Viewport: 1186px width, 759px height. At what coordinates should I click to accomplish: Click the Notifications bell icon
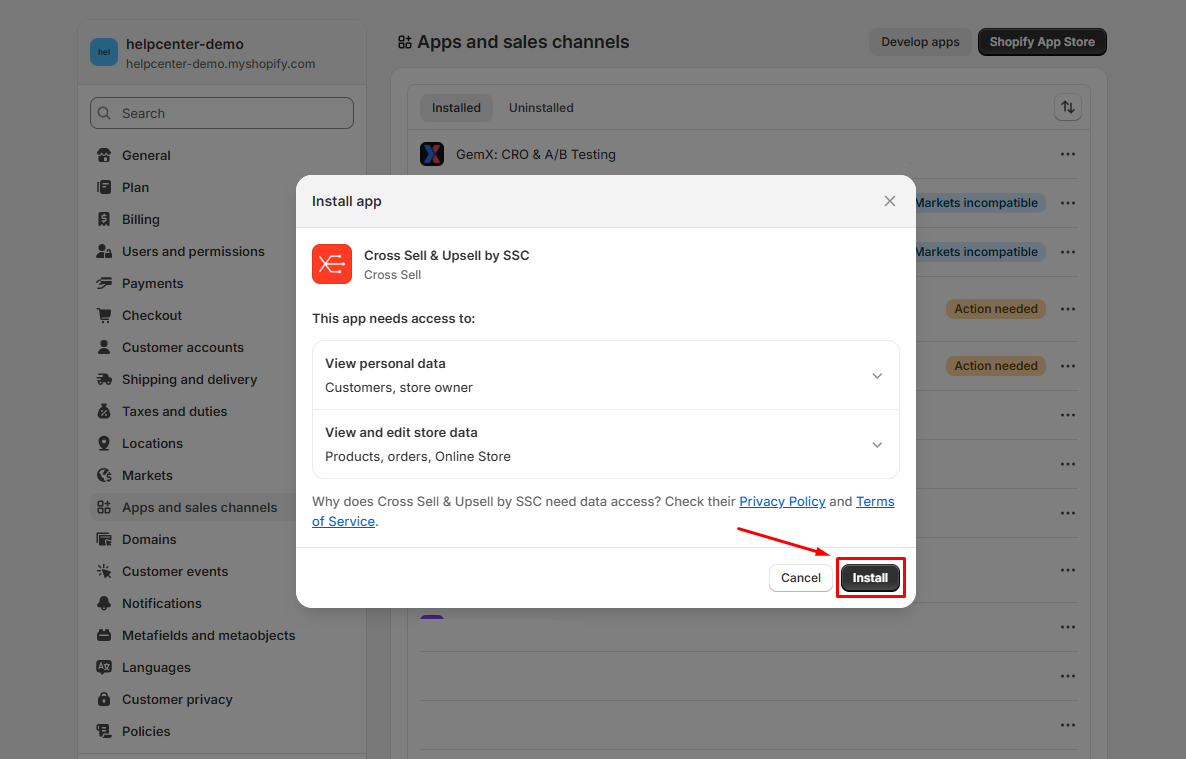104,603
